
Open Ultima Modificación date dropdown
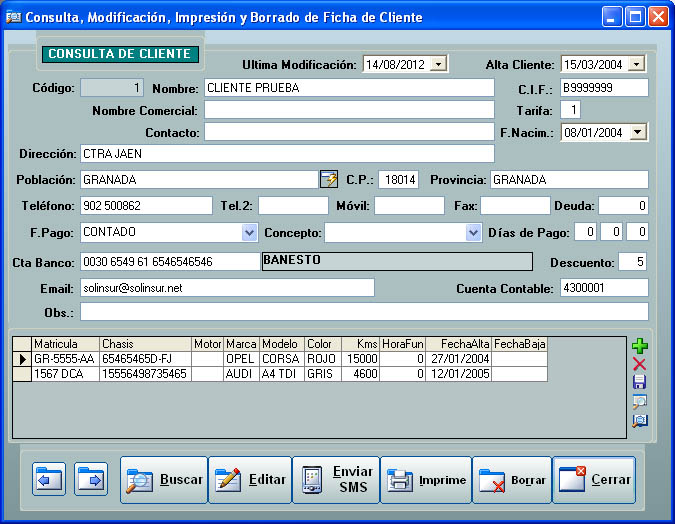tap(438, 65)
